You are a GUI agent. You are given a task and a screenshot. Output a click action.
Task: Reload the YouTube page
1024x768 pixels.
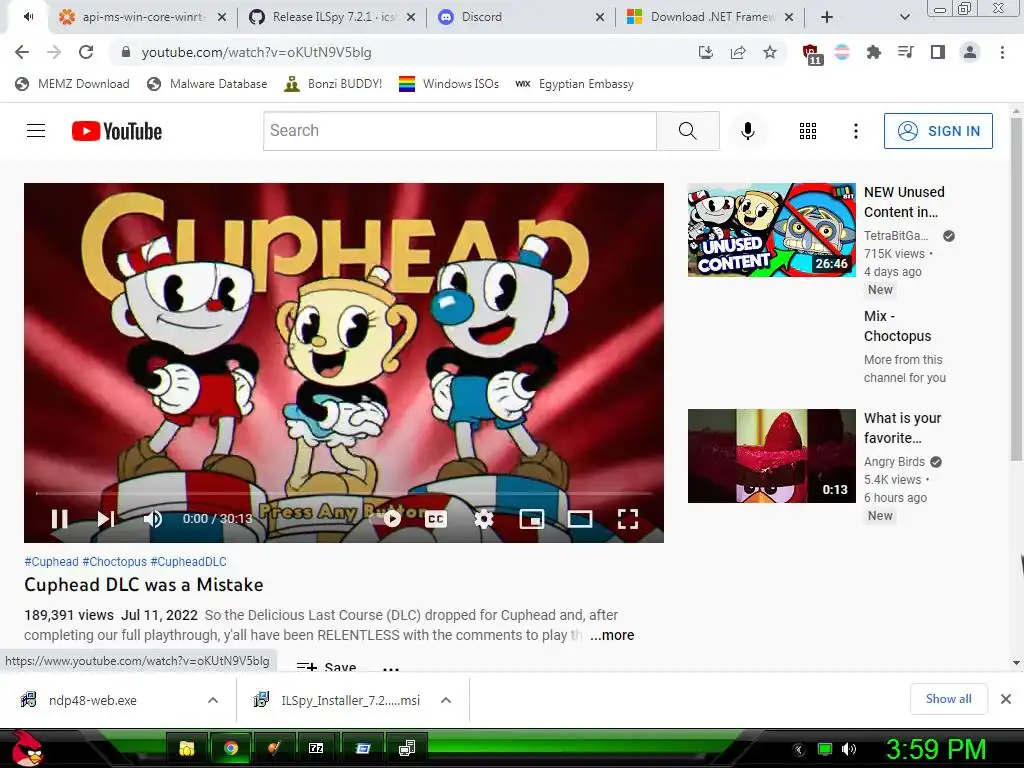pos(86,52)
